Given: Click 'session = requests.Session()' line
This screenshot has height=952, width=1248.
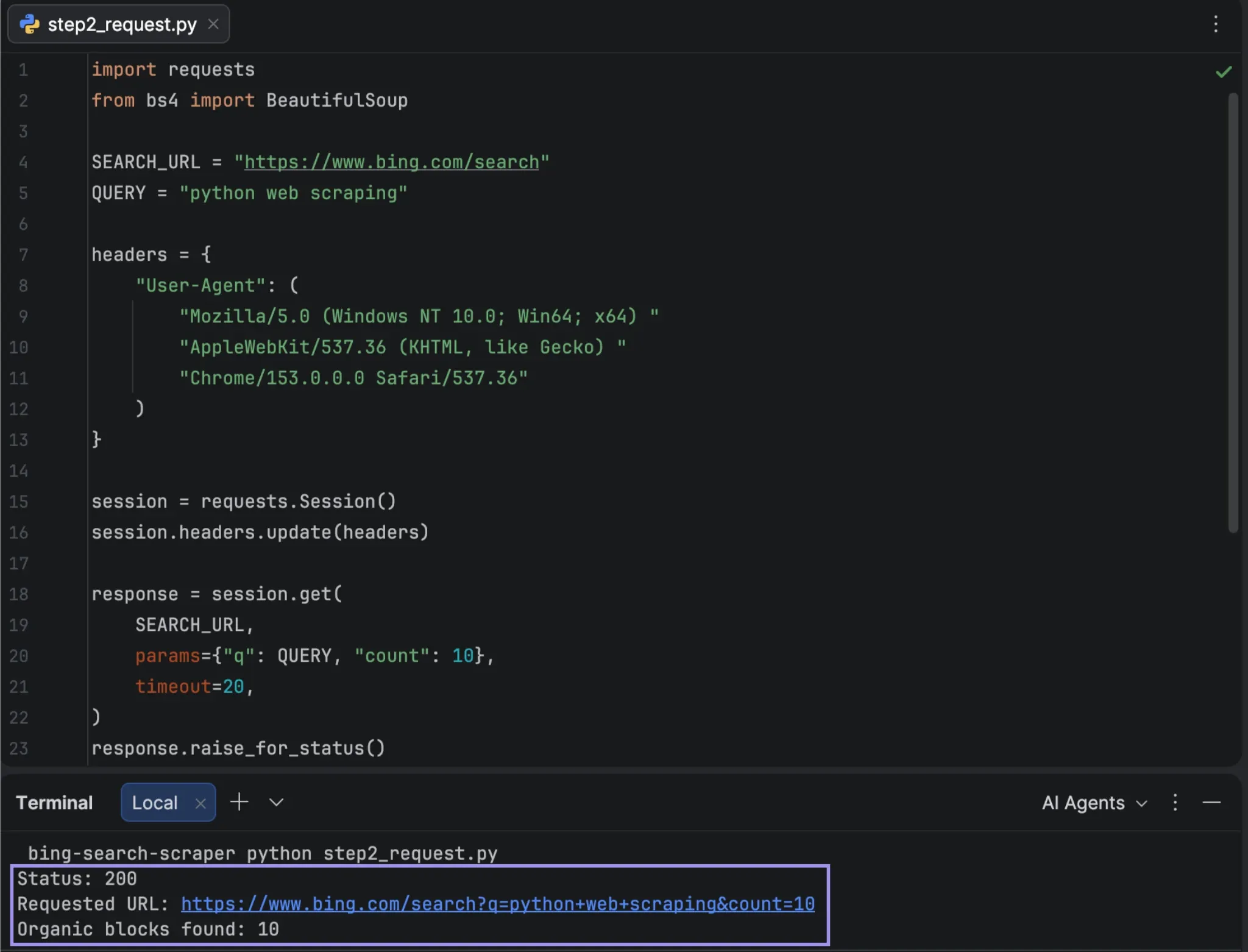Looking at the screenshot, I should tap(244, 502).
